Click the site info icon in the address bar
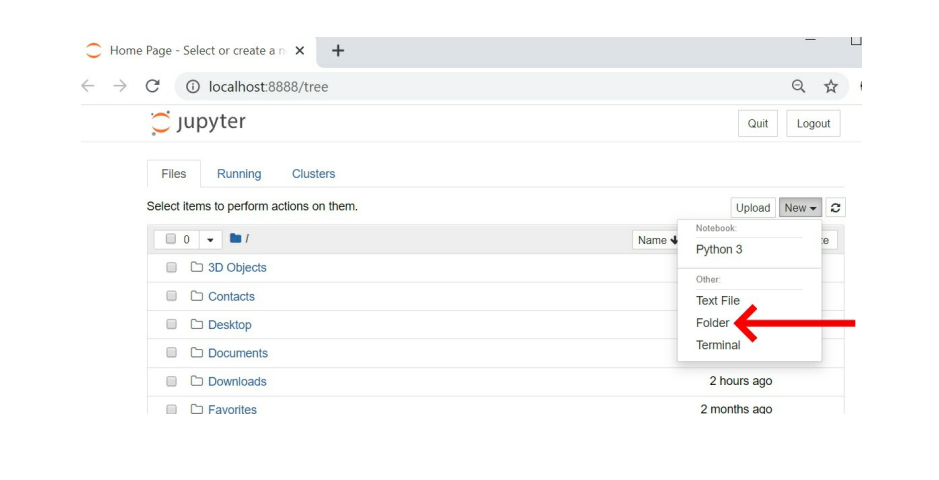939x480 pixels. click(x=193, y=87)
